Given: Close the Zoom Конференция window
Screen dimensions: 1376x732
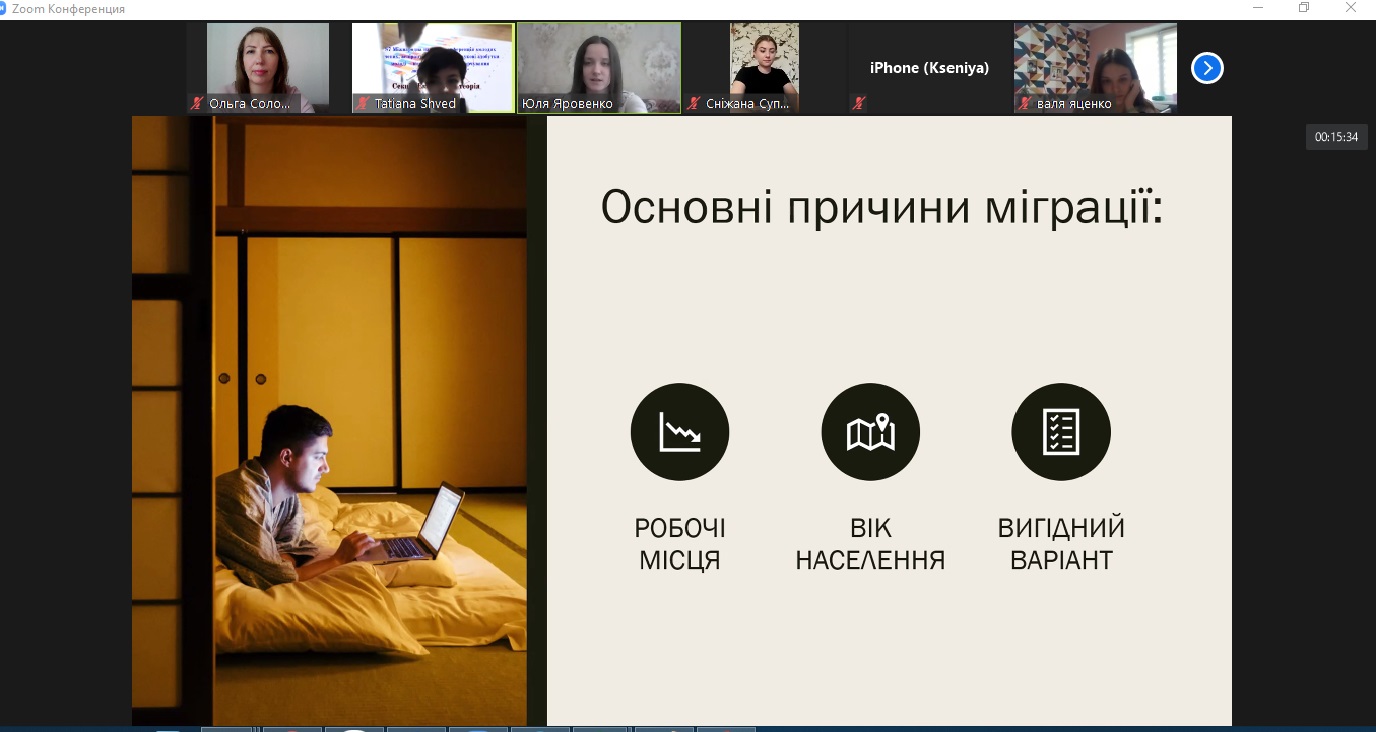Looking at the screenshot, I should [x=1350, y=8].
